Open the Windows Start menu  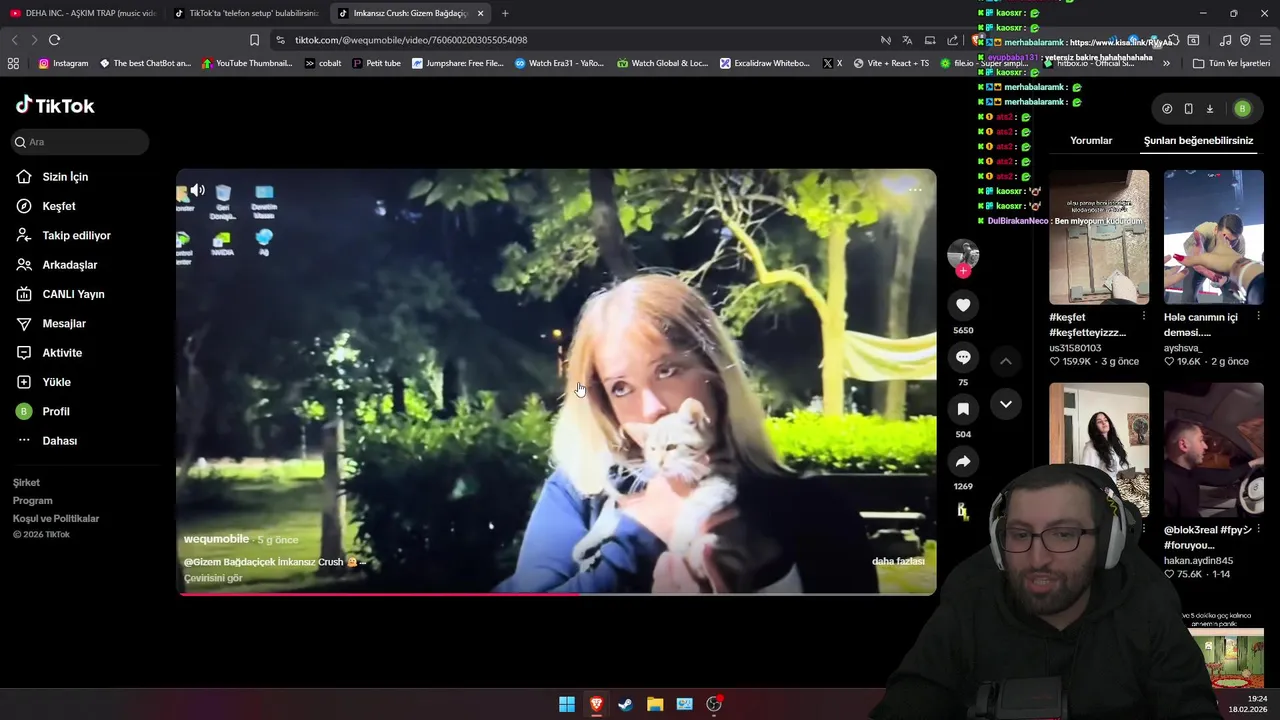pos(567,704)
